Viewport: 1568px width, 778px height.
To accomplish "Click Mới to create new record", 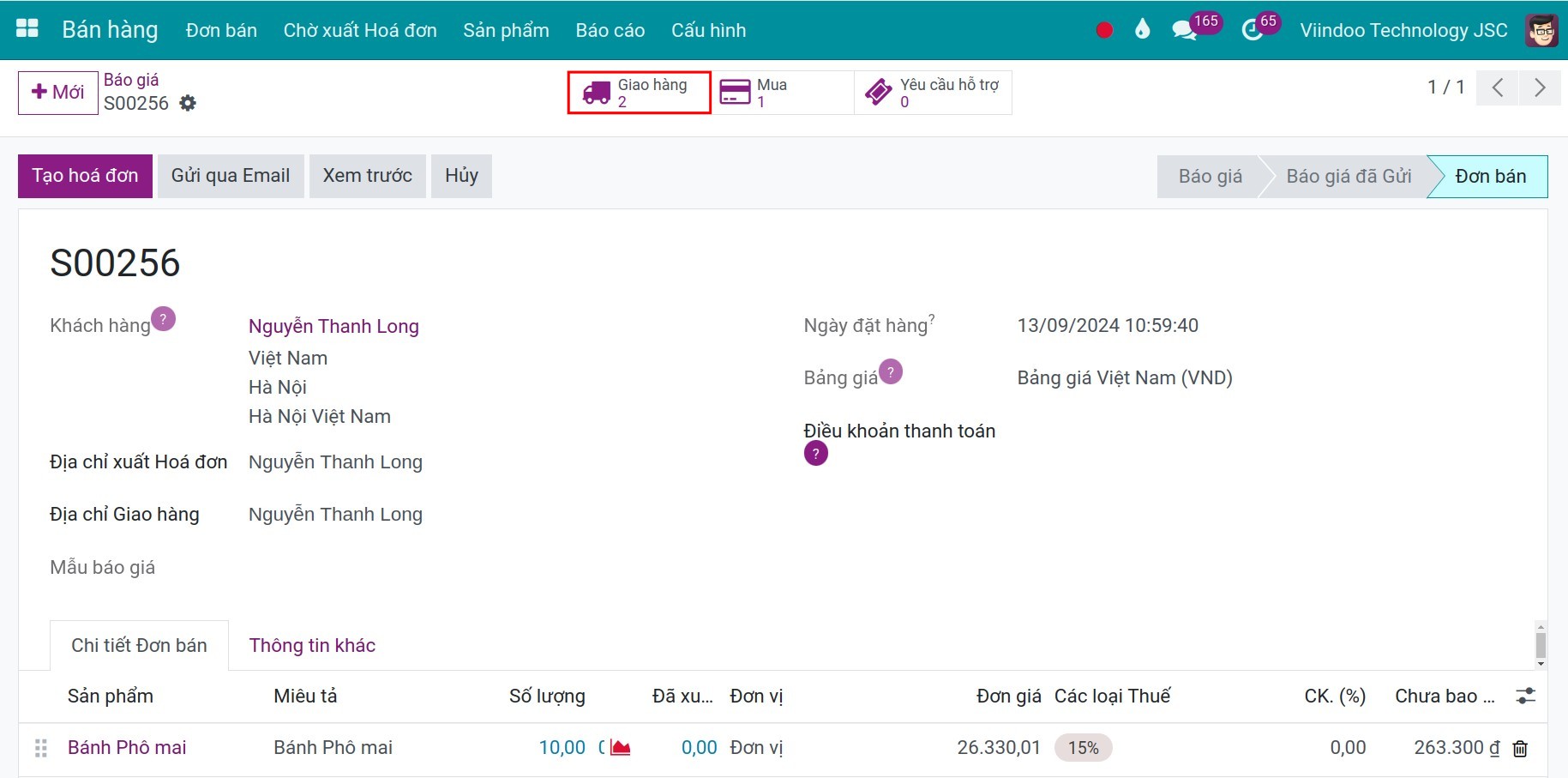I will [58, 93].
